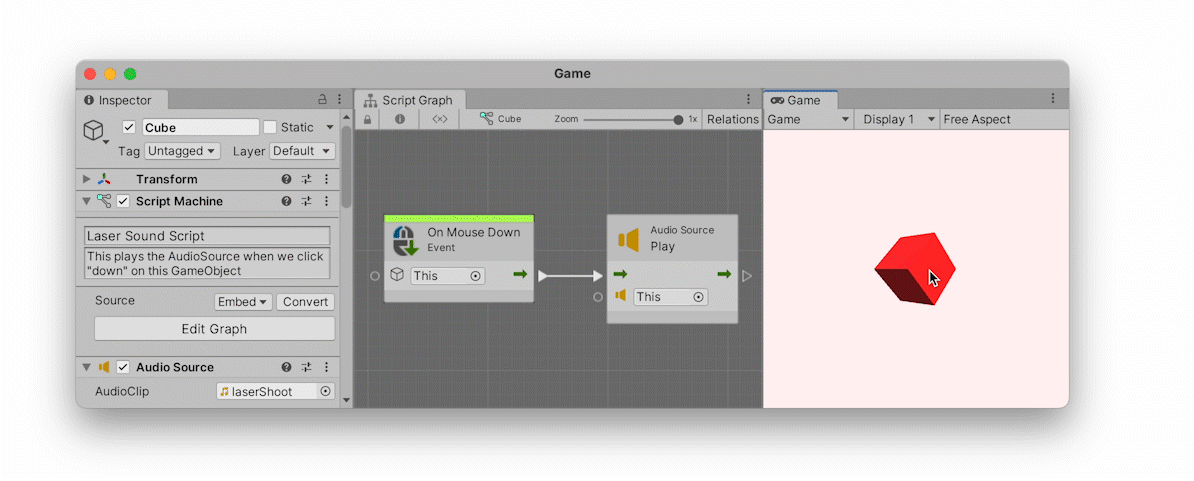Click the Convert button

click(305, 302)
